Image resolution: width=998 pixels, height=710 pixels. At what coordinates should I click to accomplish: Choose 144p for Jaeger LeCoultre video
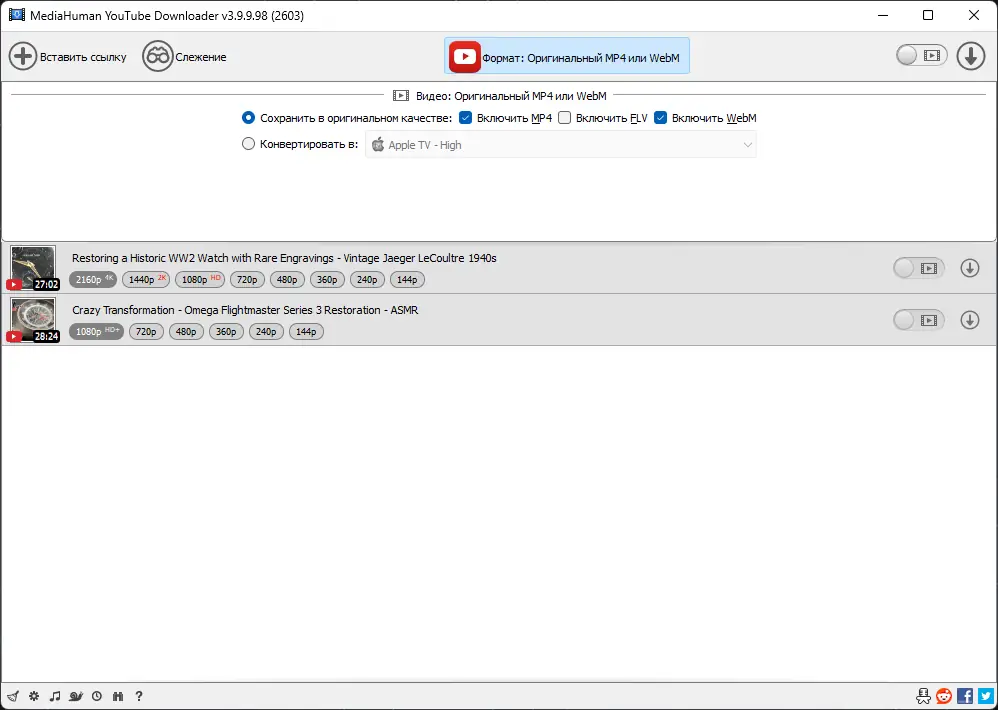point(407,279)
